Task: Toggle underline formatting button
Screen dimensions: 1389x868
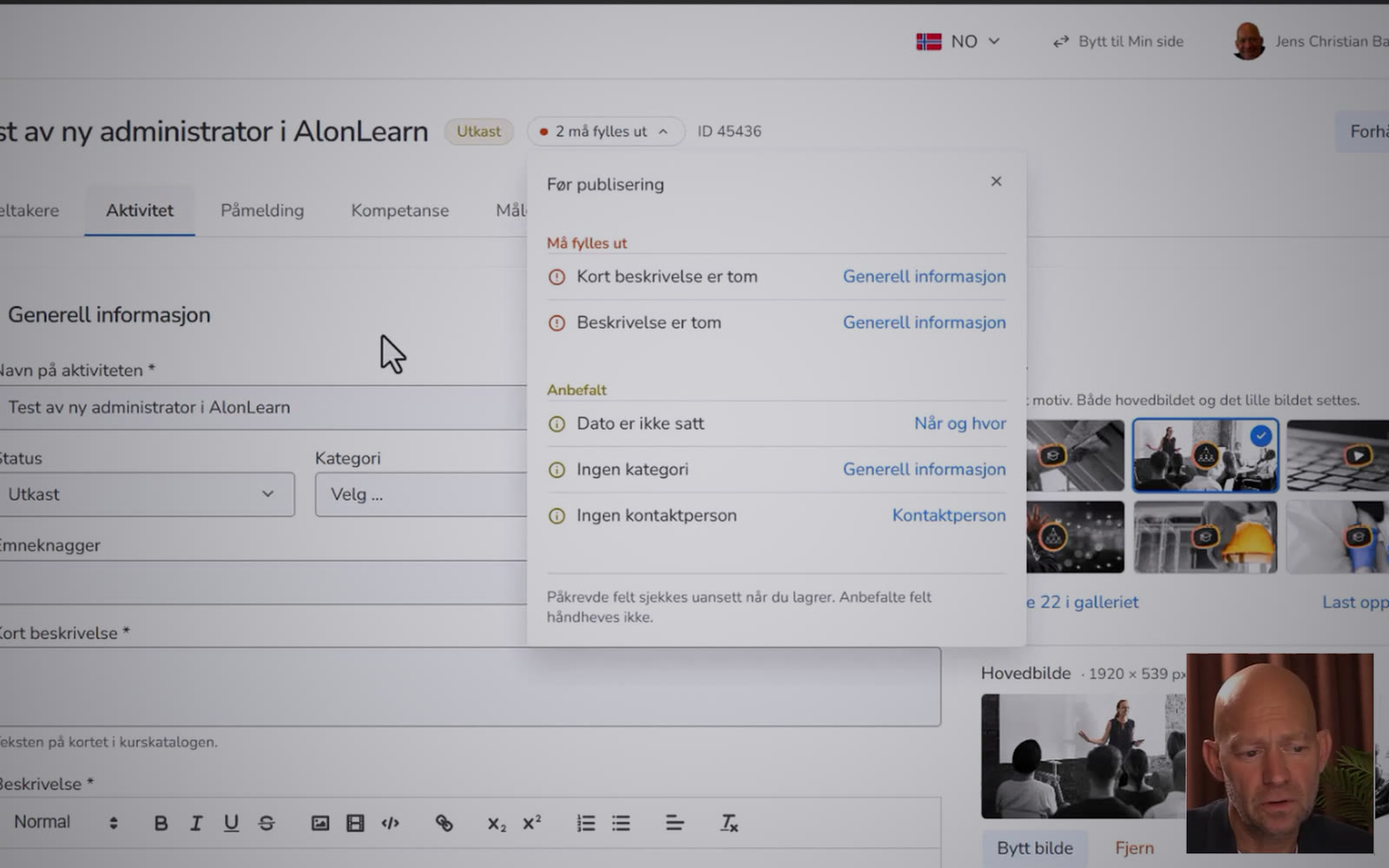Action: [231, 823]
